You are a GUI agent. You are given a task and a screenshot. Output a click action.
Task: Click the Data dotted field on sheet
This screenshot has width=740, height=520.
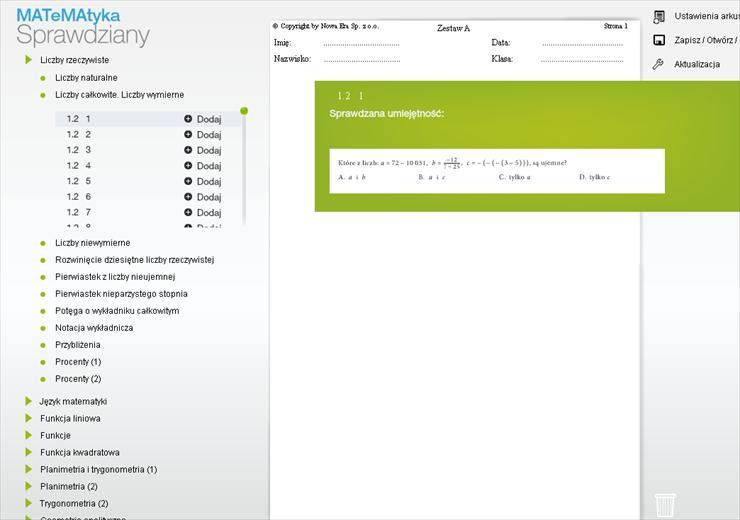coord(582,43)
